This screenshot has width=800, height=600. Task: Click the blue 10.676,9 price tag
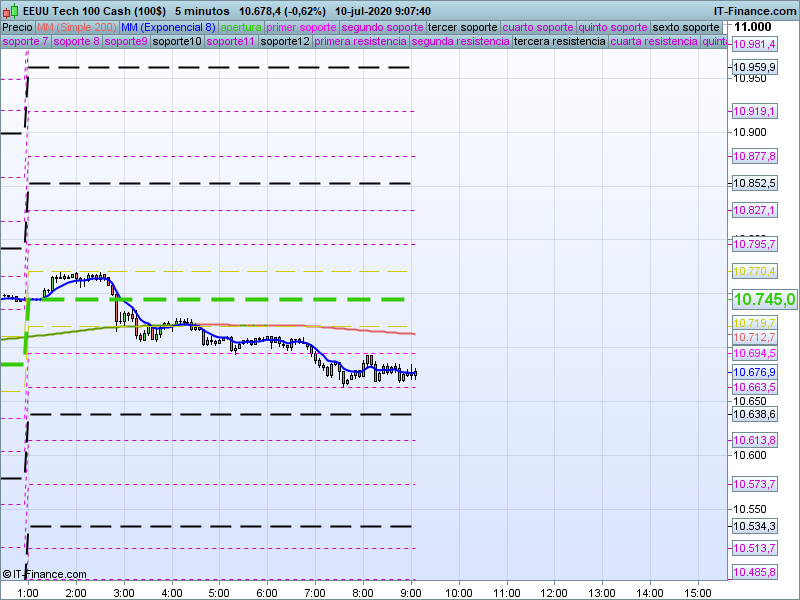[755, 372]
